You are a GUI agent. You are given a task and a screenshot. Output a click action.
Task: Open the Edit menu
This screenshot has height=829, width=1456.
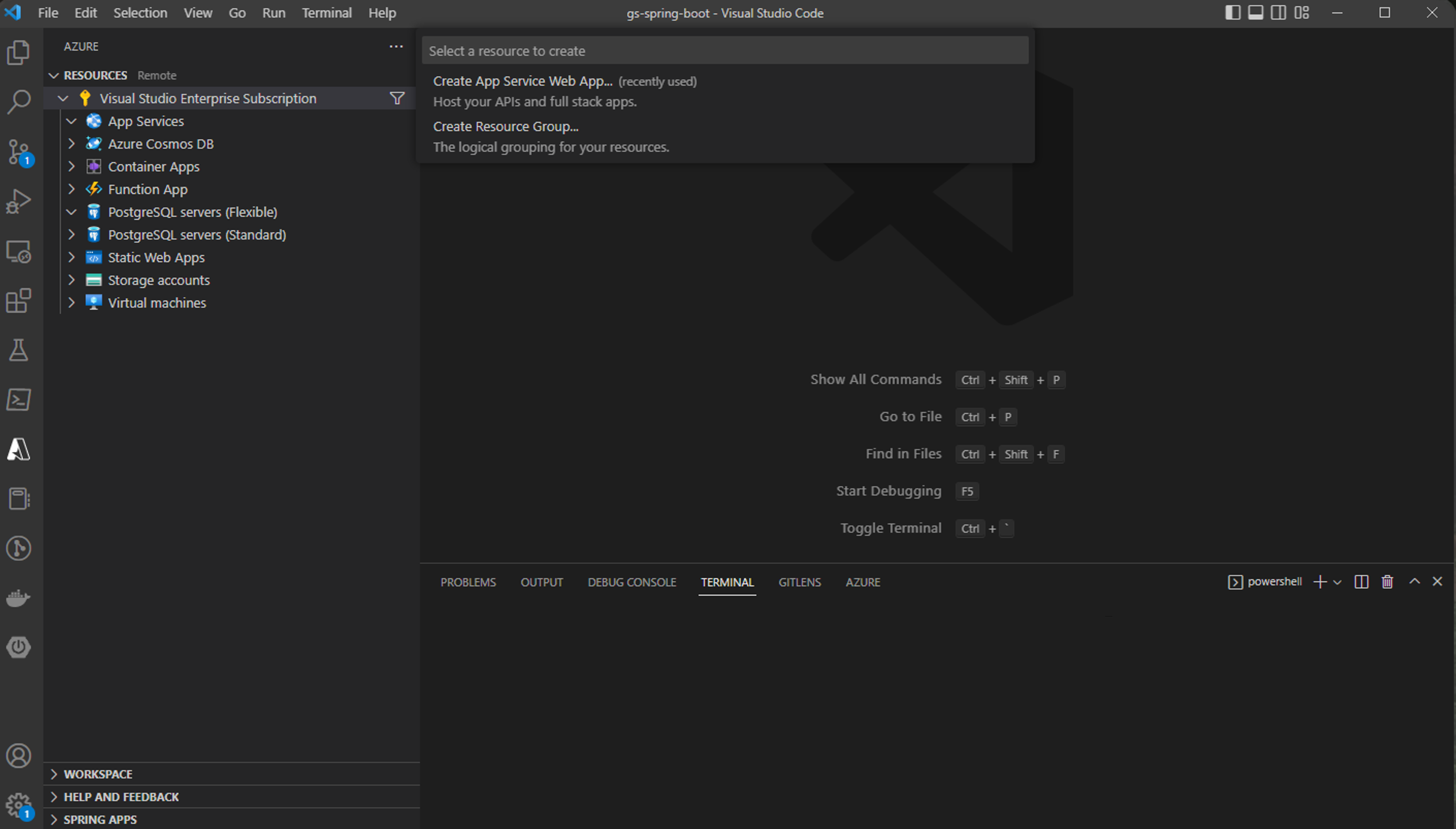85,13
